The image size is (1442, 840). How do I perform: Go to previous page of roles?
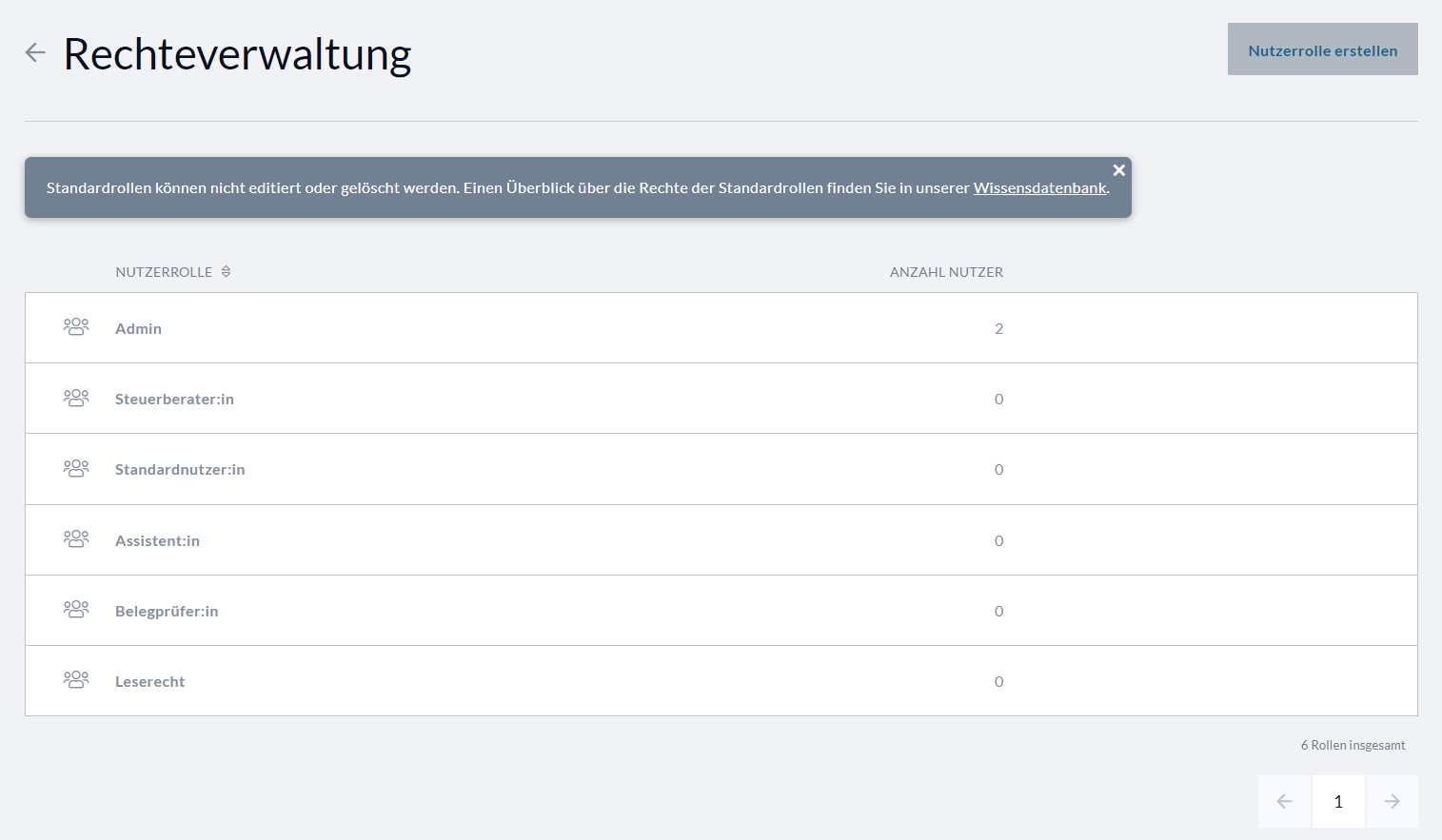(x=1284, y=801)
